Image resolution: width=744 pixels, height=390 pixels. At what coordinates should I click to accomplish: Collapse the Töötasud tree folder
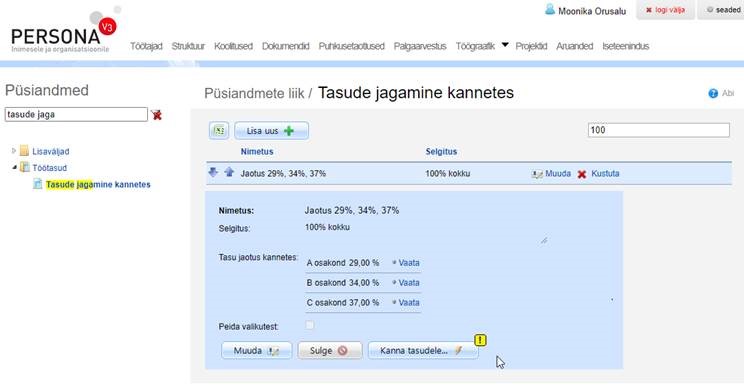click(x=14, y=167)
